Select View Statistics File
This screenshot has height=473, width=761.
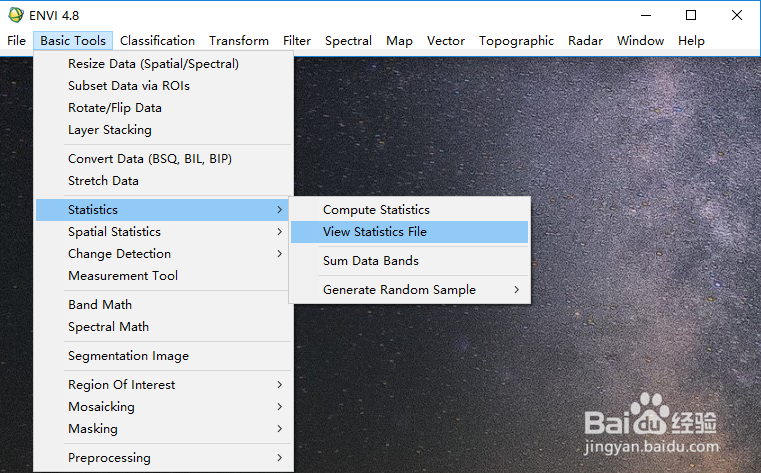point(374,232)
